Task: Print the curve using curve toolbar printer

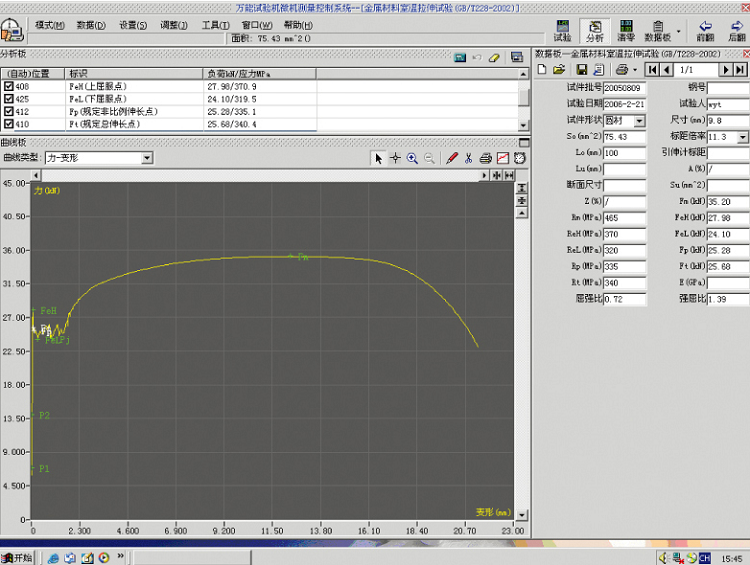Action: pos(485,158)
